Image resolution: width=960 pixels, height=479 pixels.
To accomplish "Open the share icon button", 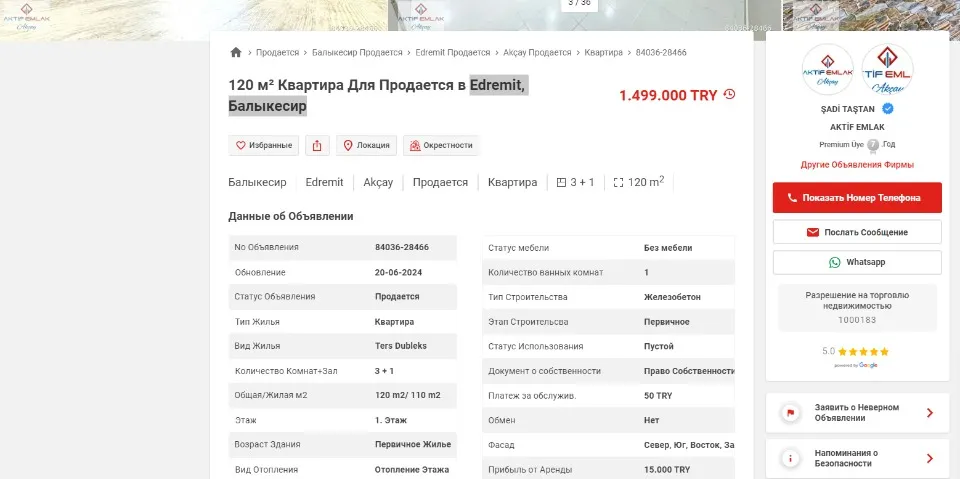I will point(317,145).
